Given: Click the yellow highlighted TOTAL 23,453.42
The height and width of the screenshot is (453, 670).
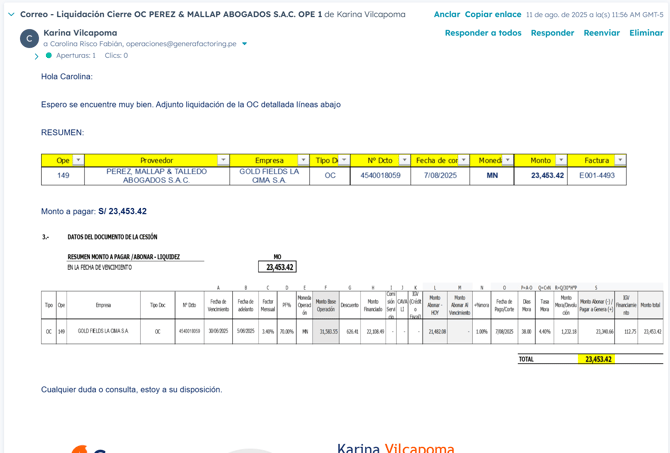Looking at the screenshot, I should click(x=597, y=359).
